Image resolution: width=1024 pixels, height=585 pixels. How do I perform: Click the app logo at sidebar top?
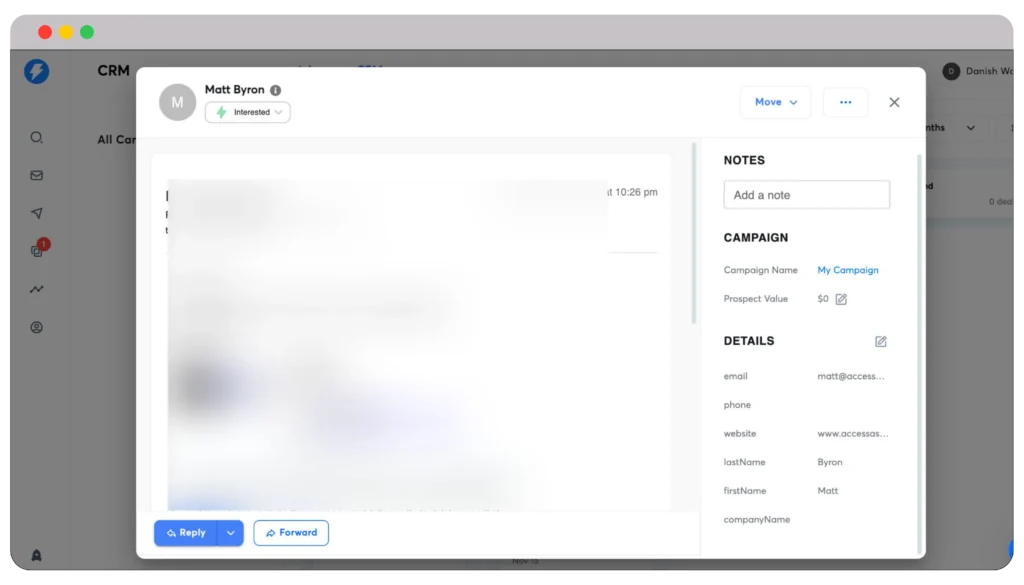pos(36,70)
